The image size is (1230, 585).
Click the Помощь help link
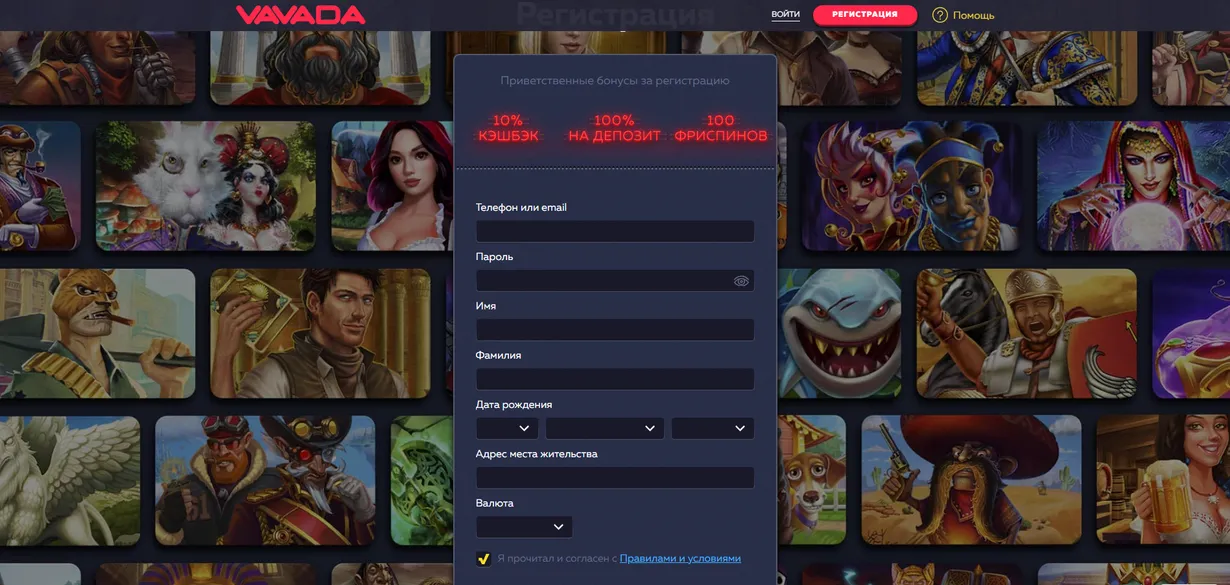[x=973, y=15]
